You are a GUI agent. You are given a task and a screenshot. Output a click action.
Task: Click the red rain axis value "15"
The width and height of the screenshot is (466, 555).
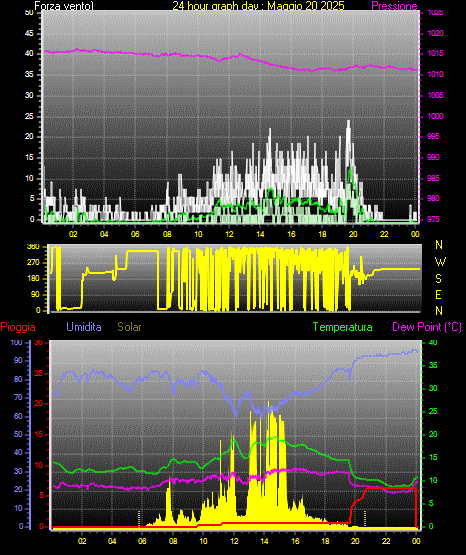tap(39, 434)
